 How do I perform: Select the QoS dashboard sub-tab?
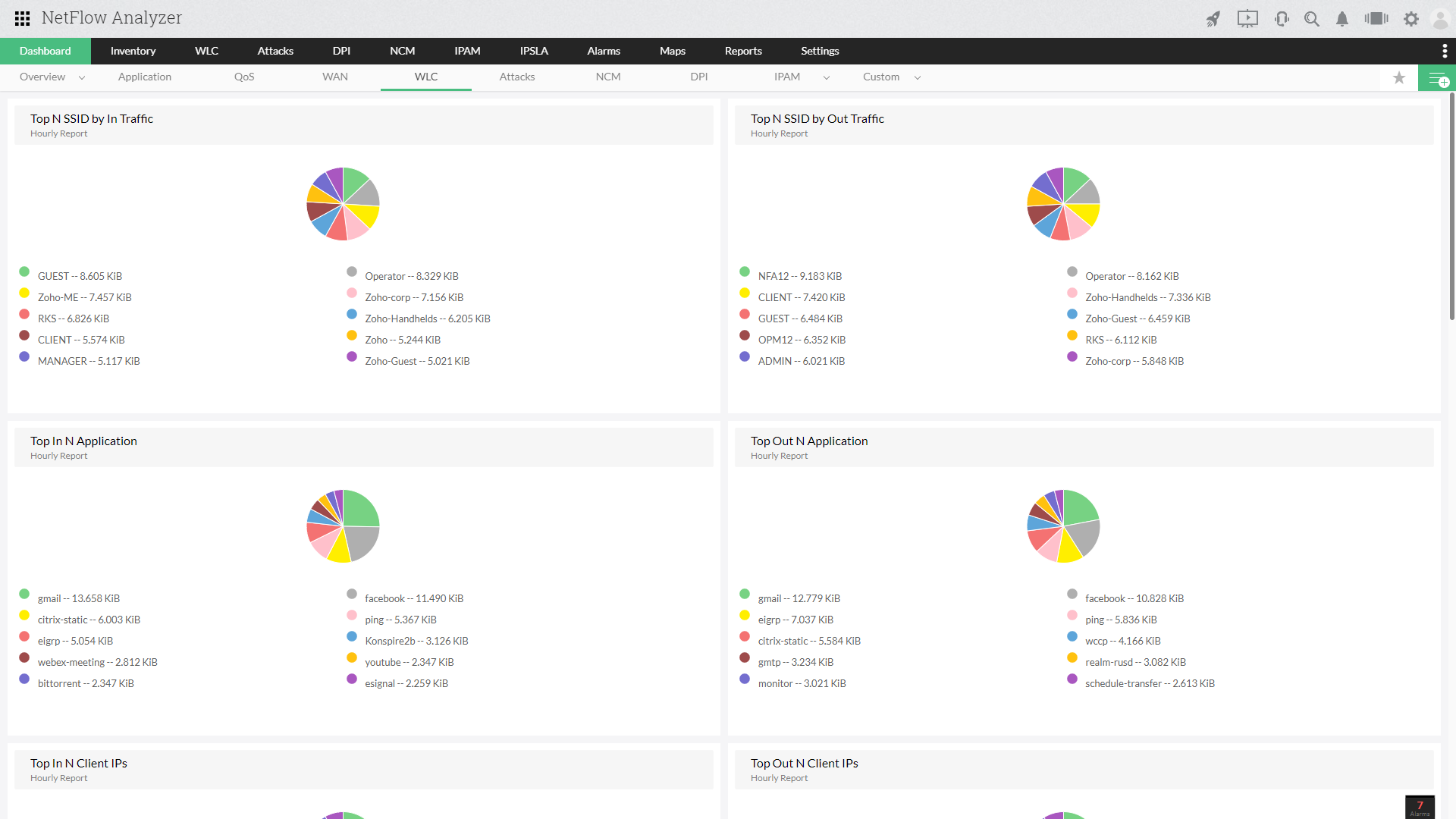[244, 77]
